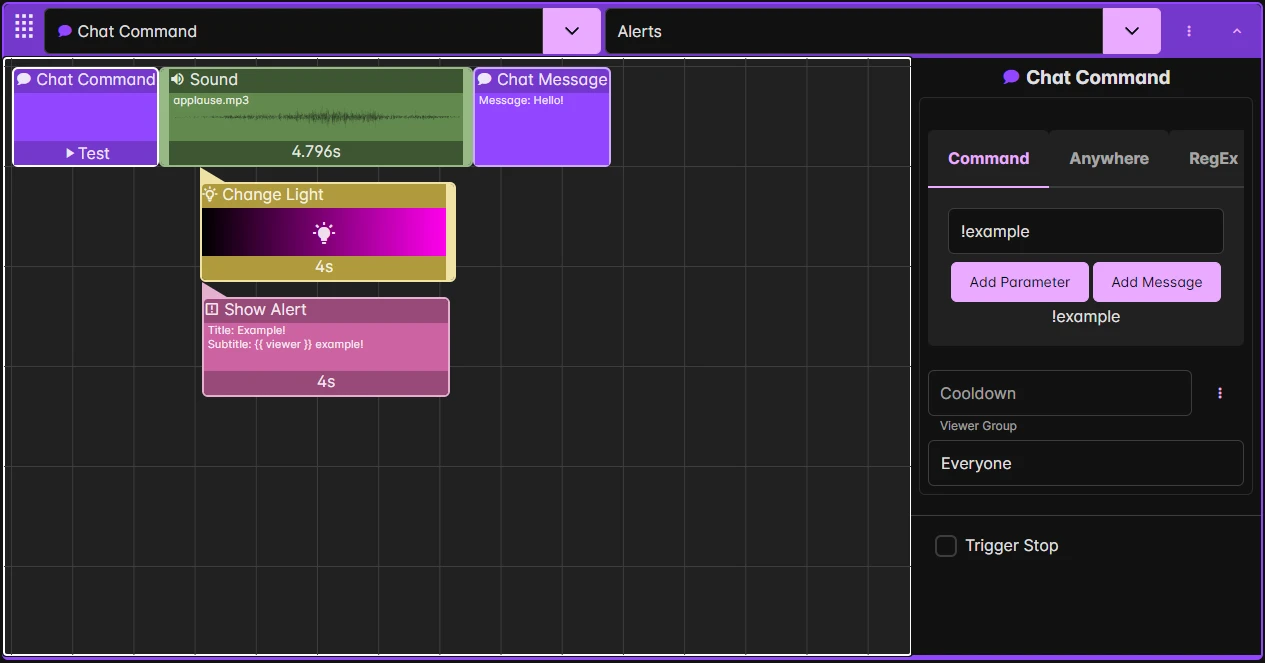Viewport: 1265px width, 663px height.
Task: Click the !example command input field
Action: pos(1086,231)
